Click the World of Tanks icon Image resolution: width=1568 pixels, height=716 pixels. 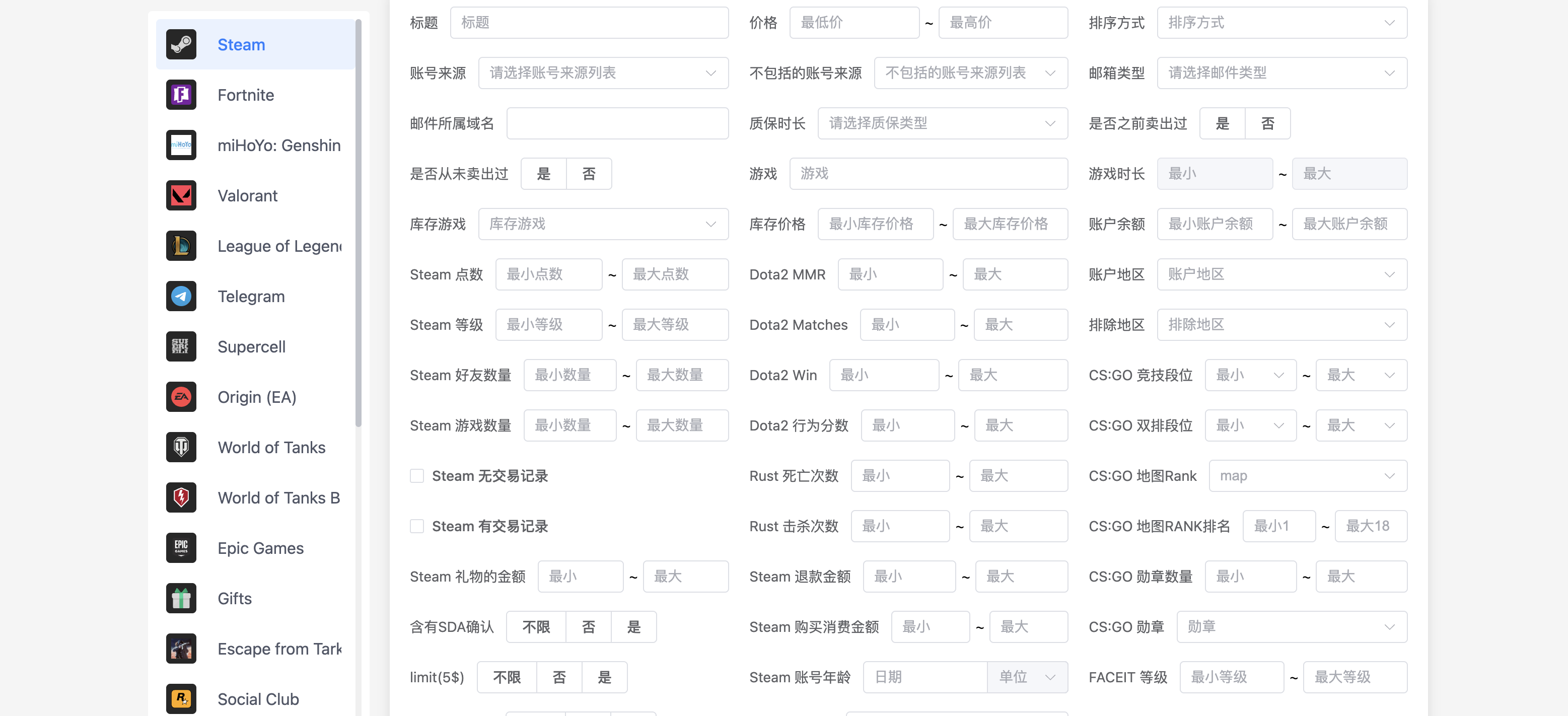(x=181, y=448)
